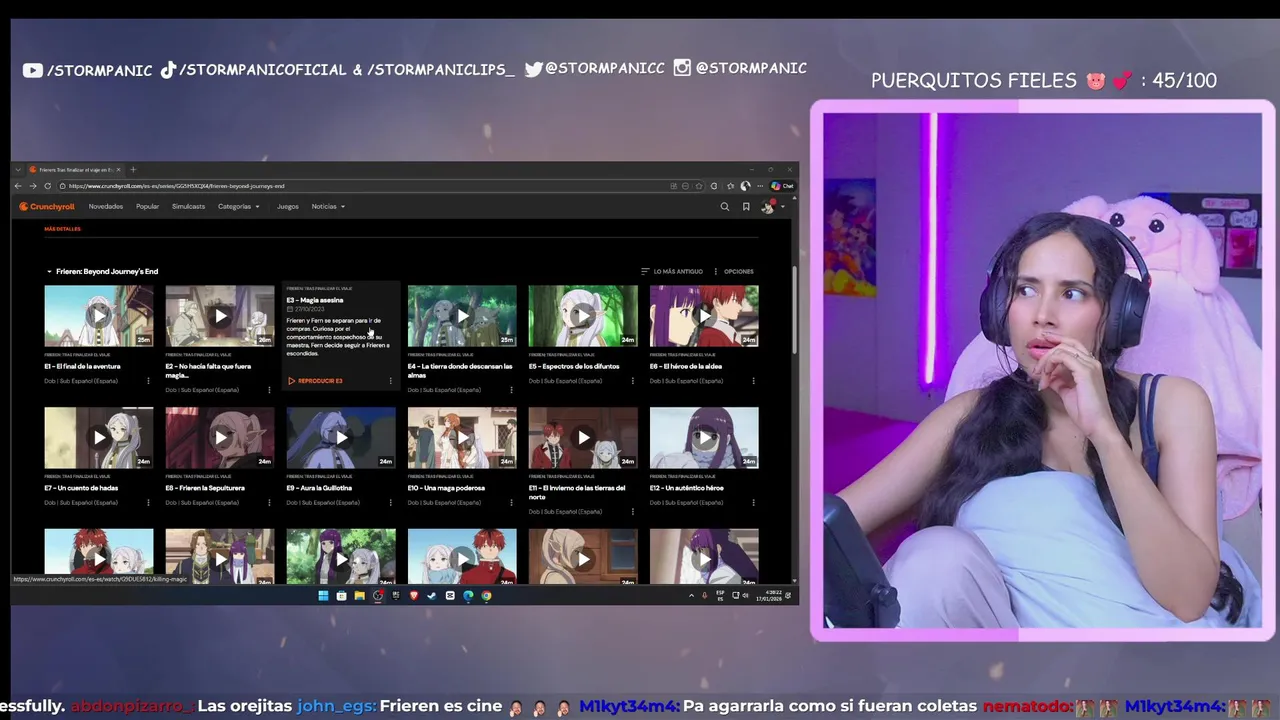Play episode E11 thumbnail

(583, 437)
